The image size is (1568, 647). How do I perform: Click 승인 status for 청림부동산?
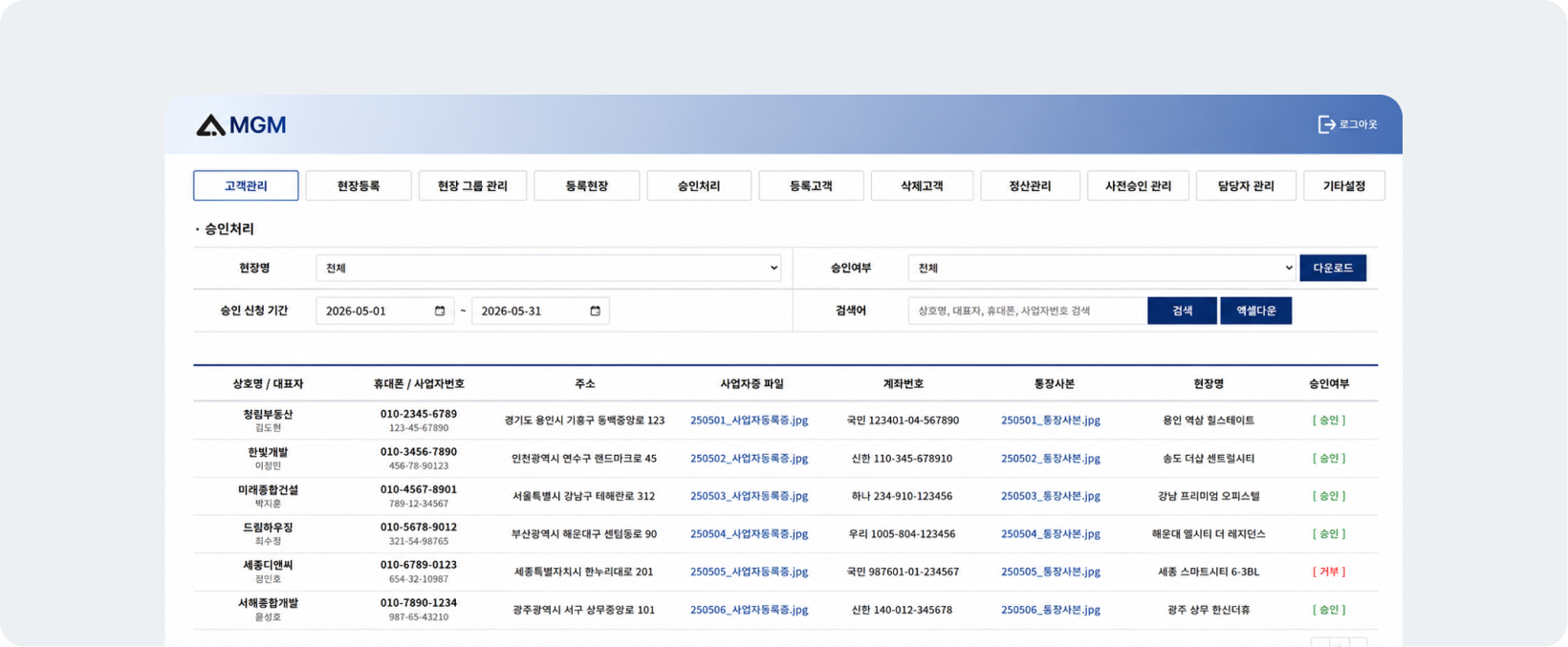(1329, 421)
